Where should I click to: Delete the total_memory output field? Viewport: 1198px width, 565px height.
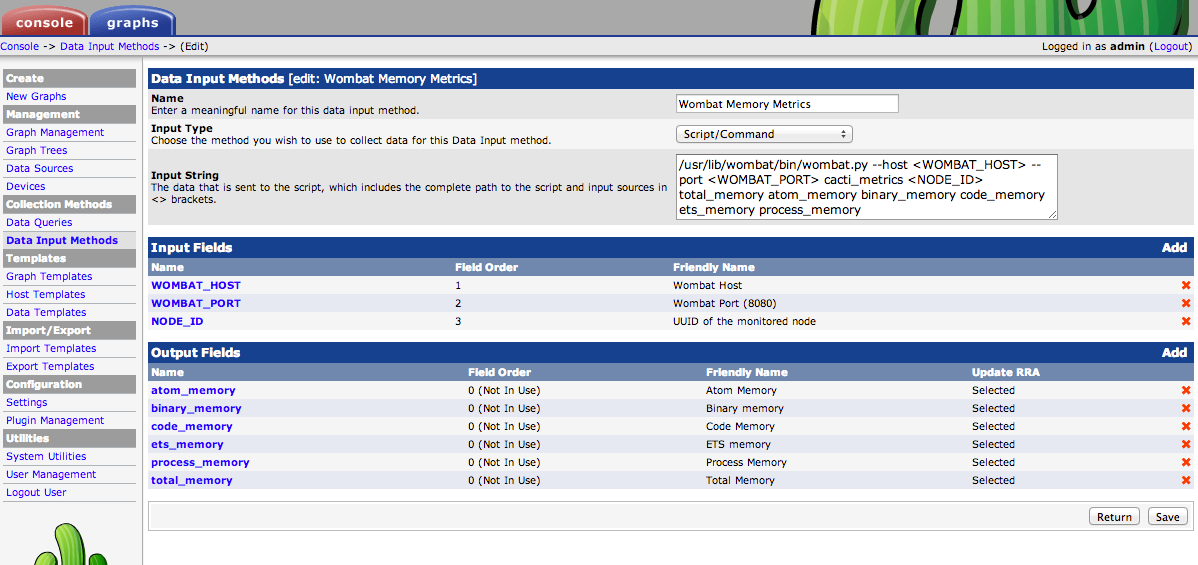[x=1186, y=480]
